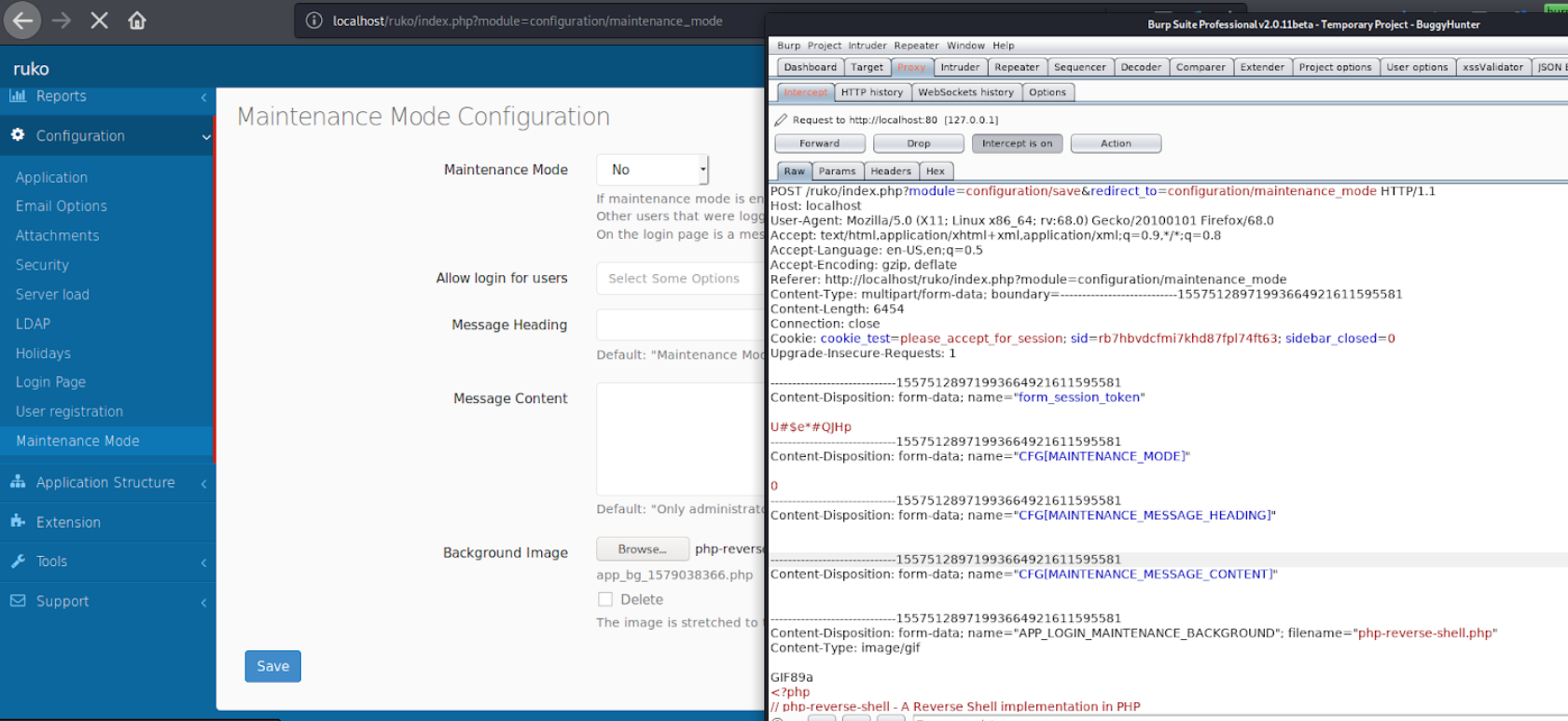Select the Proxy tab
1568x721 pixels.
click(911, 67)
